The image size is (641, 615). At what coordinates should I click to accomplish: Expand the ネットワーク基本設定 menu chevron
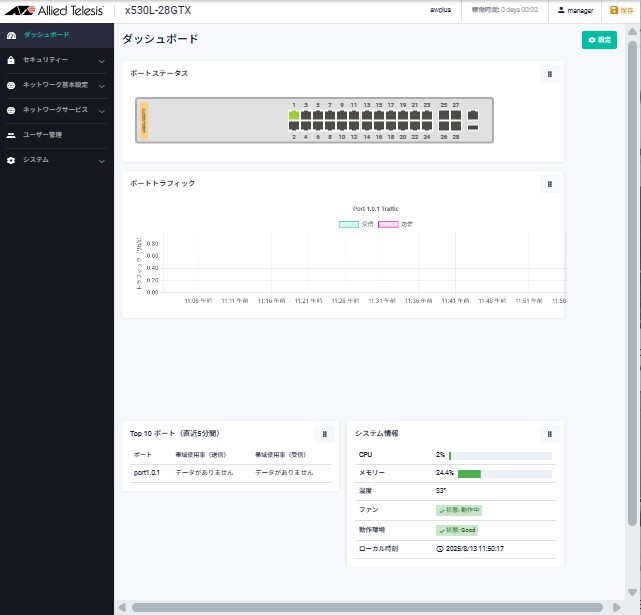[x=102, y=86]
